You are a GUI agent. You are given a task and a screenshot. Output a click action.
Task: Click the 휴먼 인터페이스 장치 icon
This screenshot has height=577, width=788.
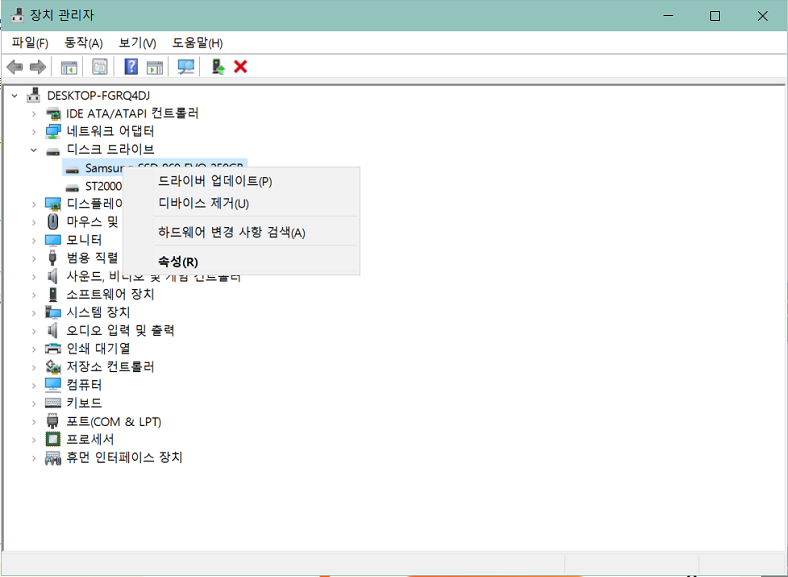[53, 457]
